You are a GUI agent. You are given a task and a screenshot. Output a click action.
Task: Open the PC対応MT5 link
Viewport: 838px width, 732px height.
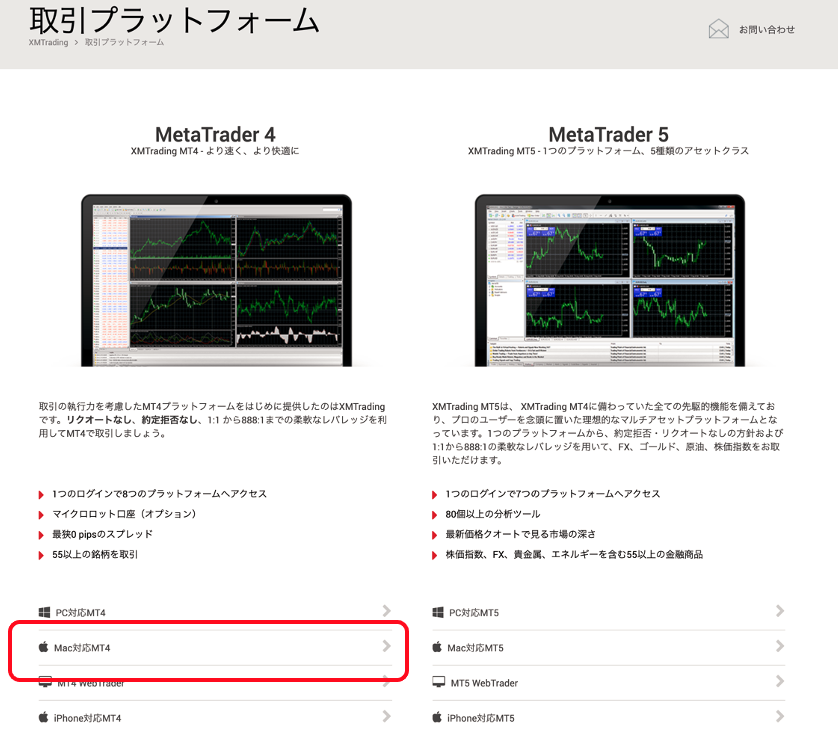tap(474, 612)
